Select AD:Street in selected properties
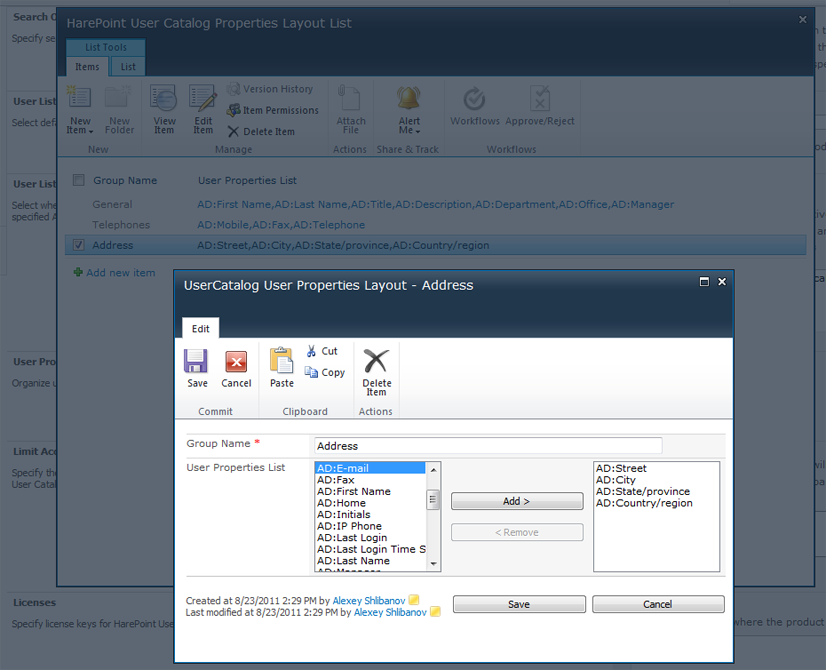The width and height of the screenshot is (826, 670). click(x=656, y=468)
